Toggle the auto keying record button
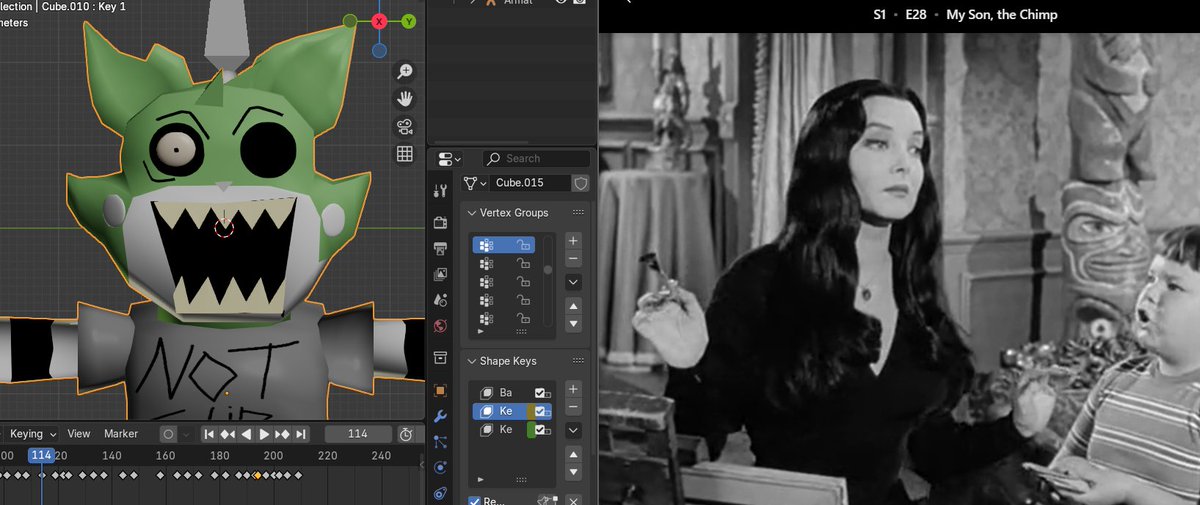The width and height of the screenshot is (1200, 505). pos(167,434)
